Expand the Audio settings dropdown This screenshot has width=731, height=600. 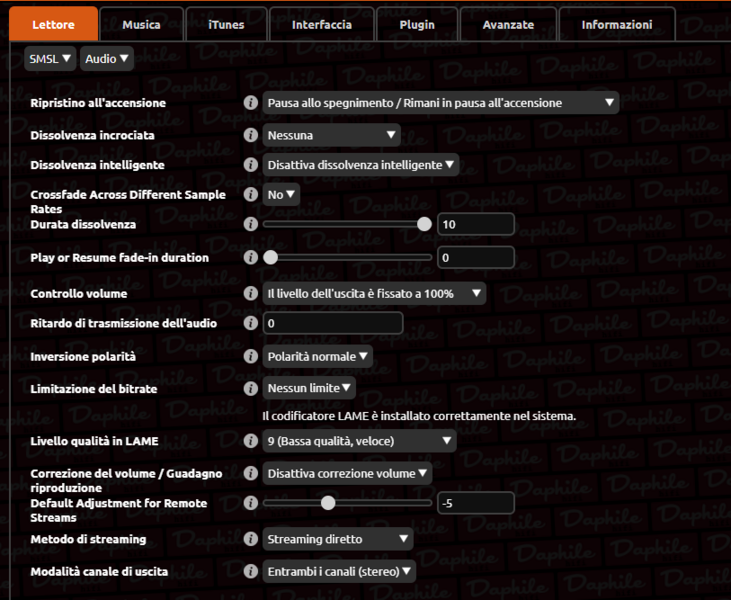coord(106,59)
